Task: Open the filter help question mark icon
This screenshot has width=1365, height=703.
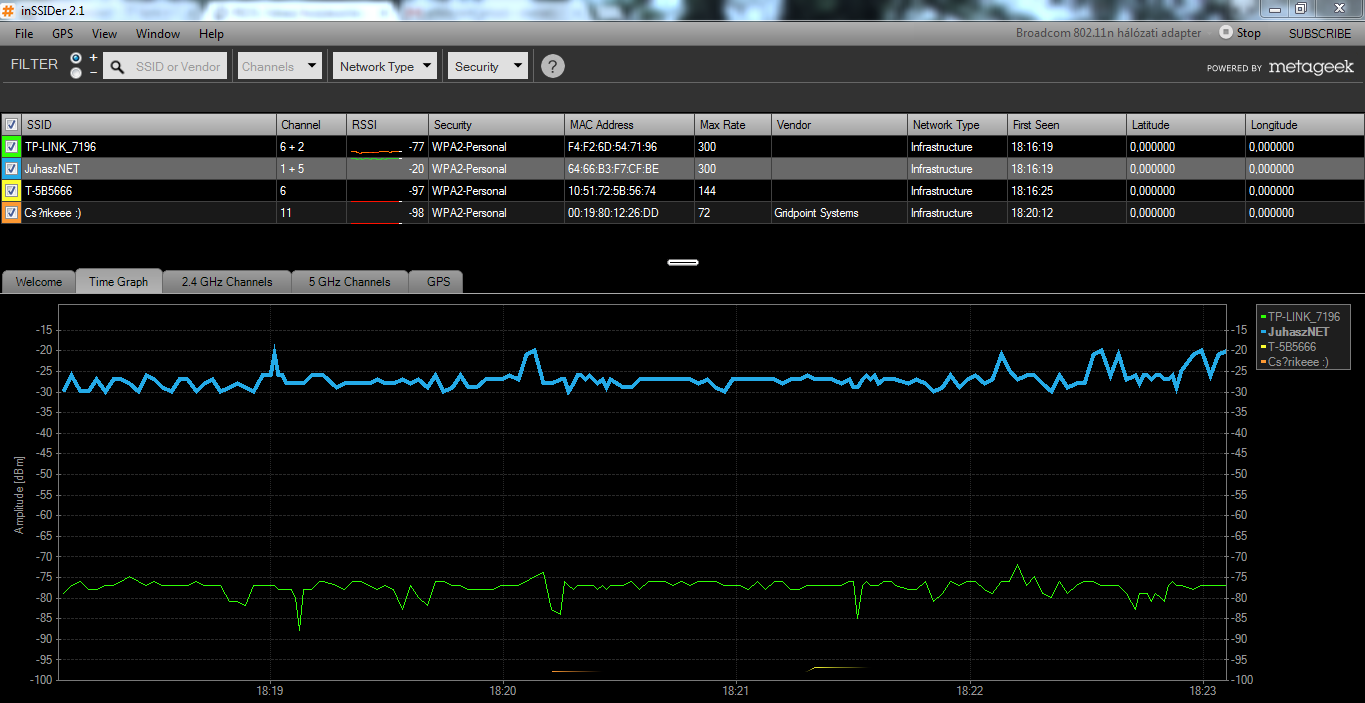Action: 553,67
